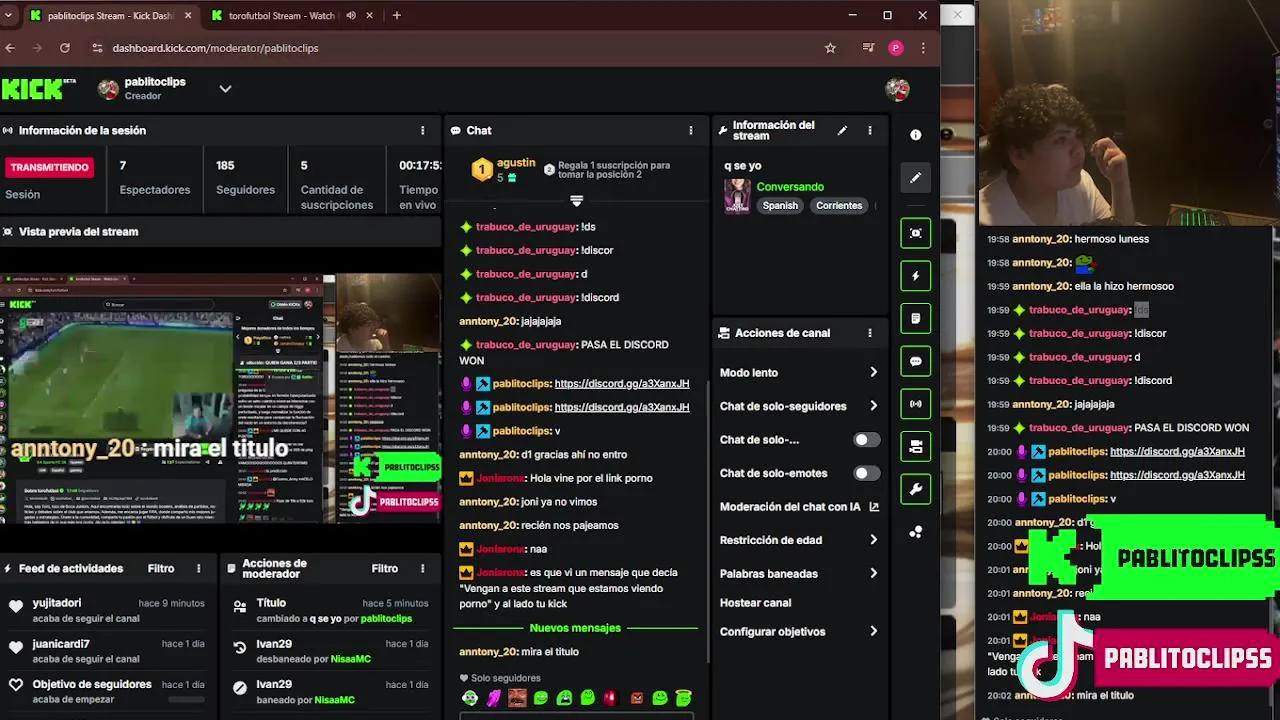The height and width of the screenshot is (720, 1280).
Task: Toggle the Chat de solo-emotes switch
Action: click(866, 473)
